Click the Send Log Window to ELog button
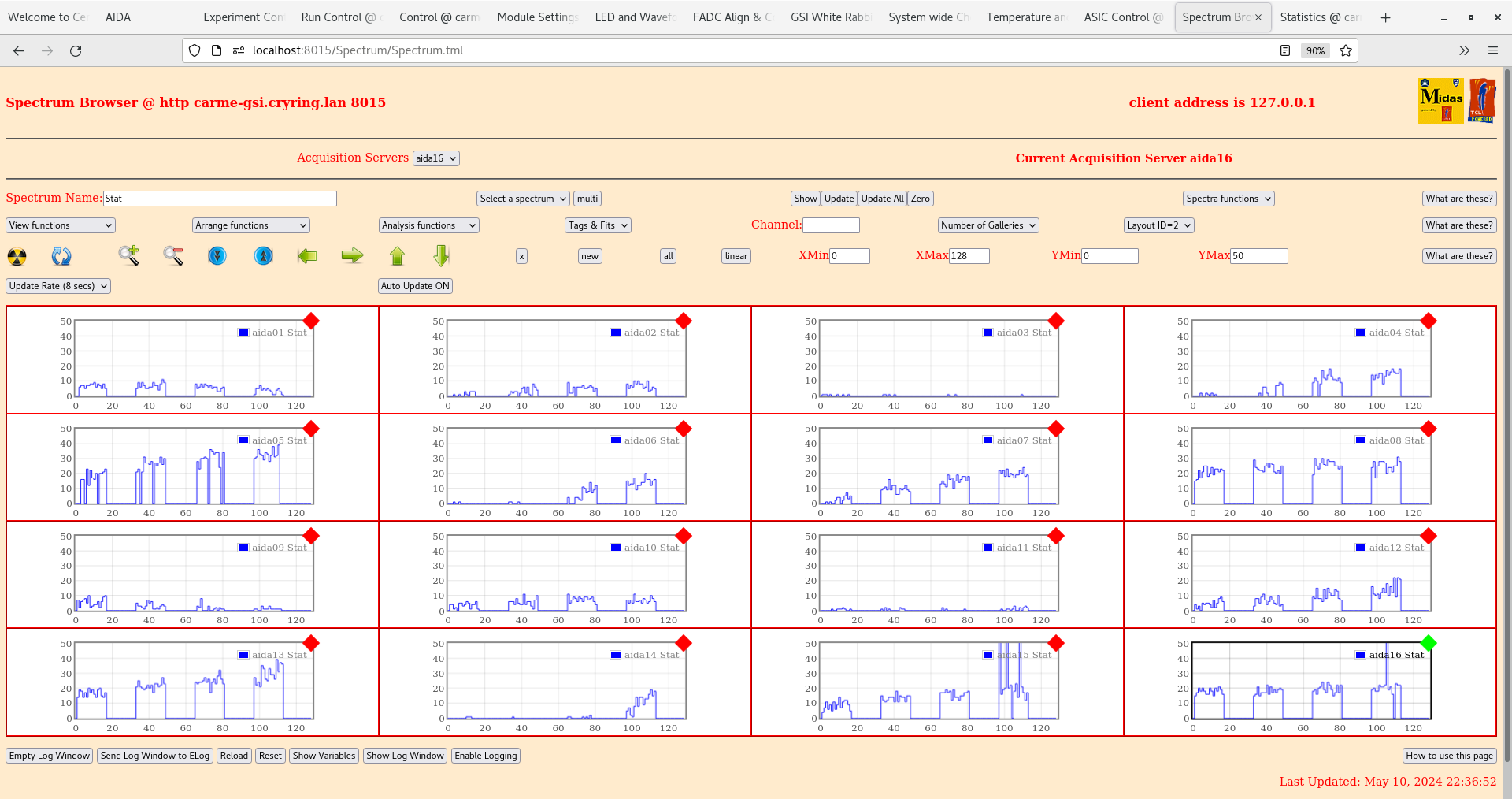 click(154, 755)
